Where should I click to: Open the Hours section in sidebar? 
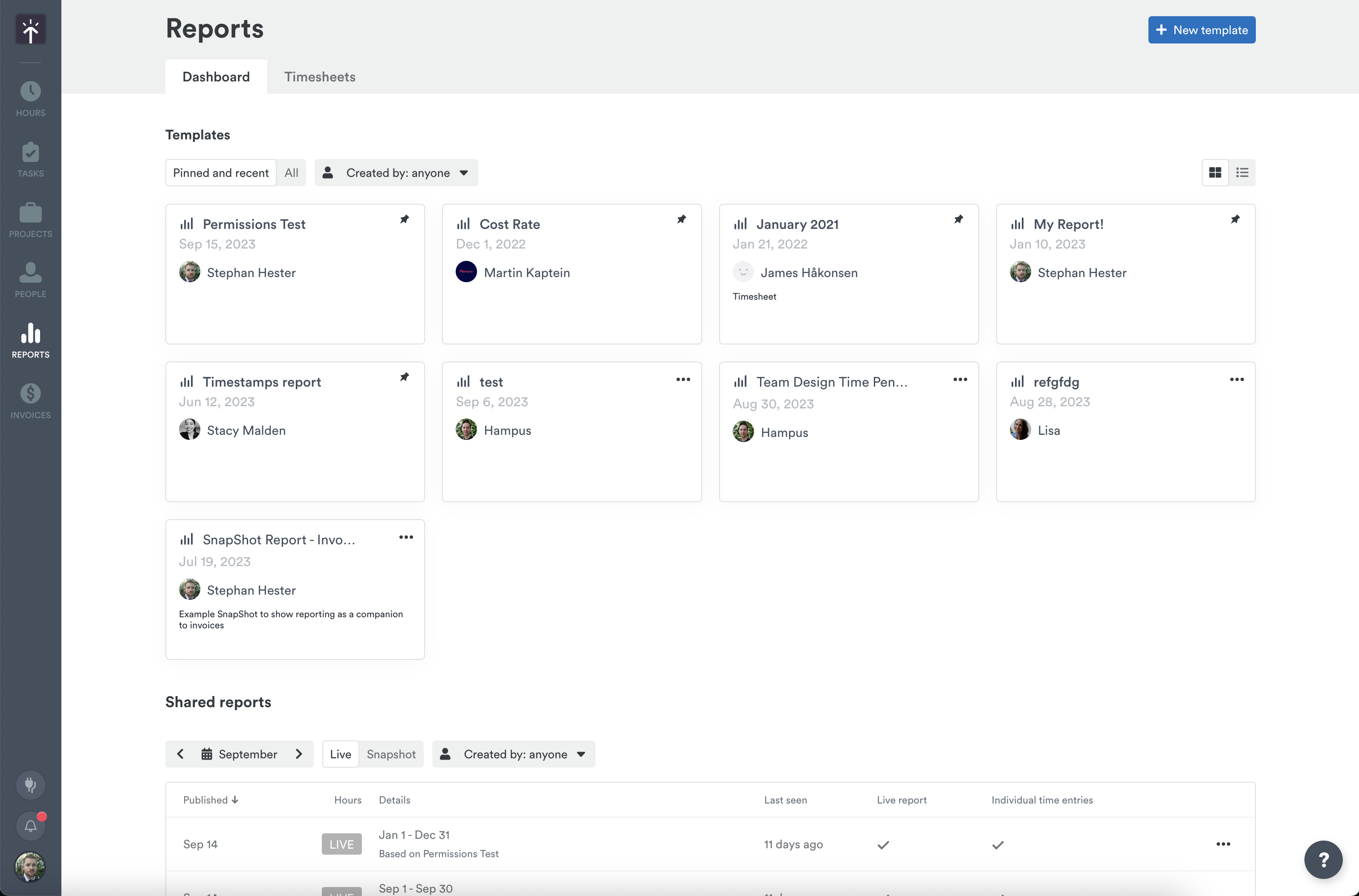30,97
